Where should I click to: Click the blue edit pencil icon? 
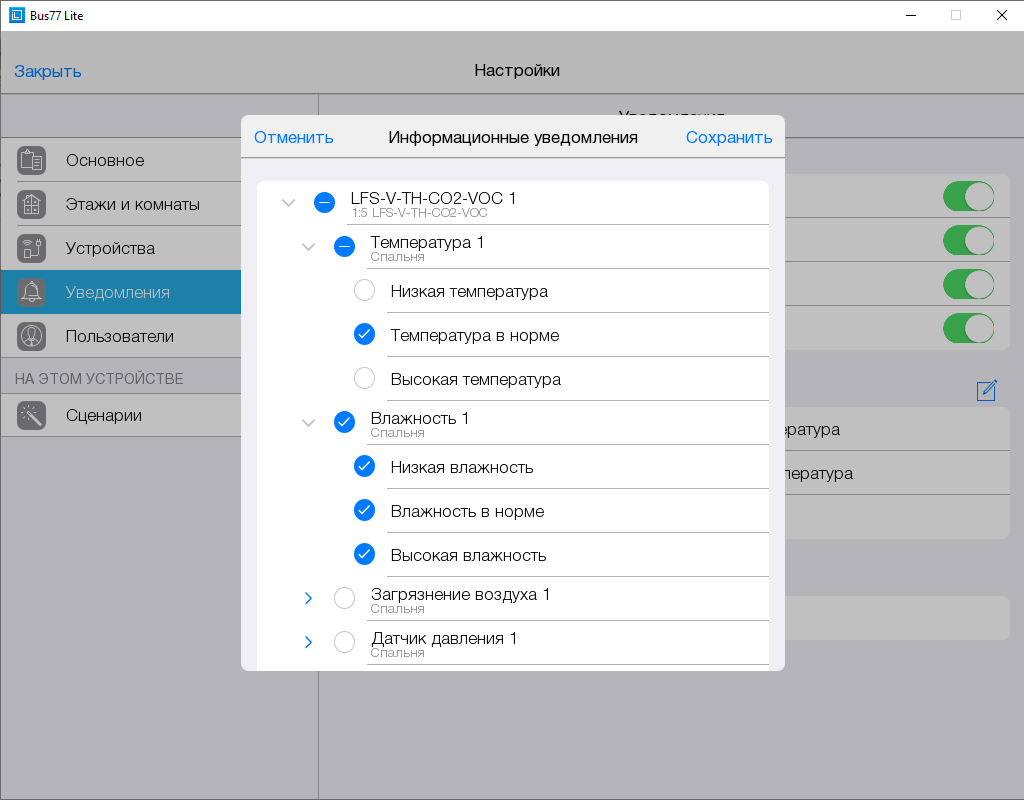point(987,390)
